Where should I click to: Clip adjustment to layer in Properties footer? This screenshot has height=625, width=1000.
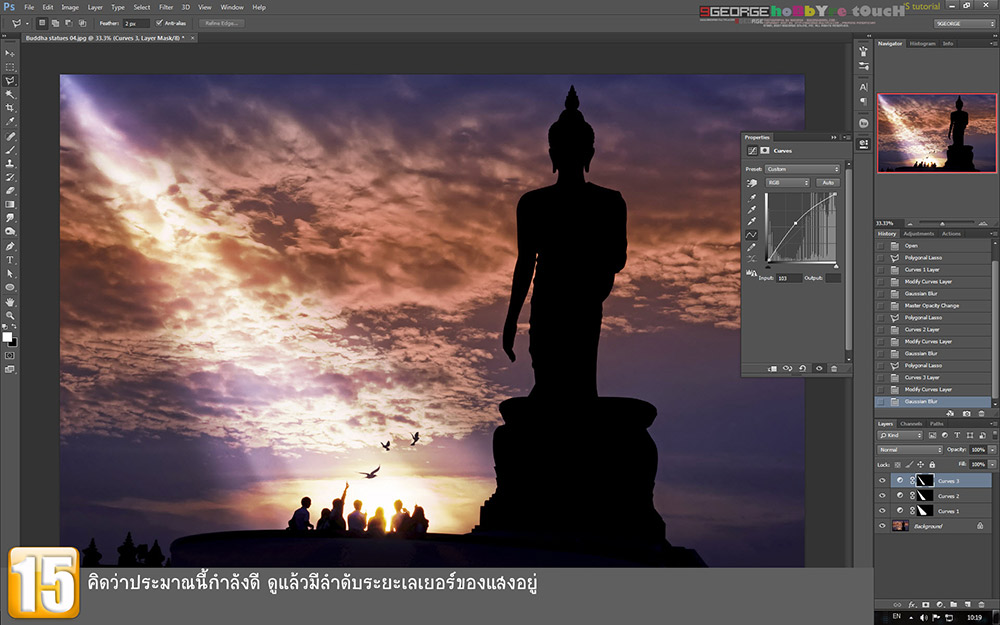point(772,369)
